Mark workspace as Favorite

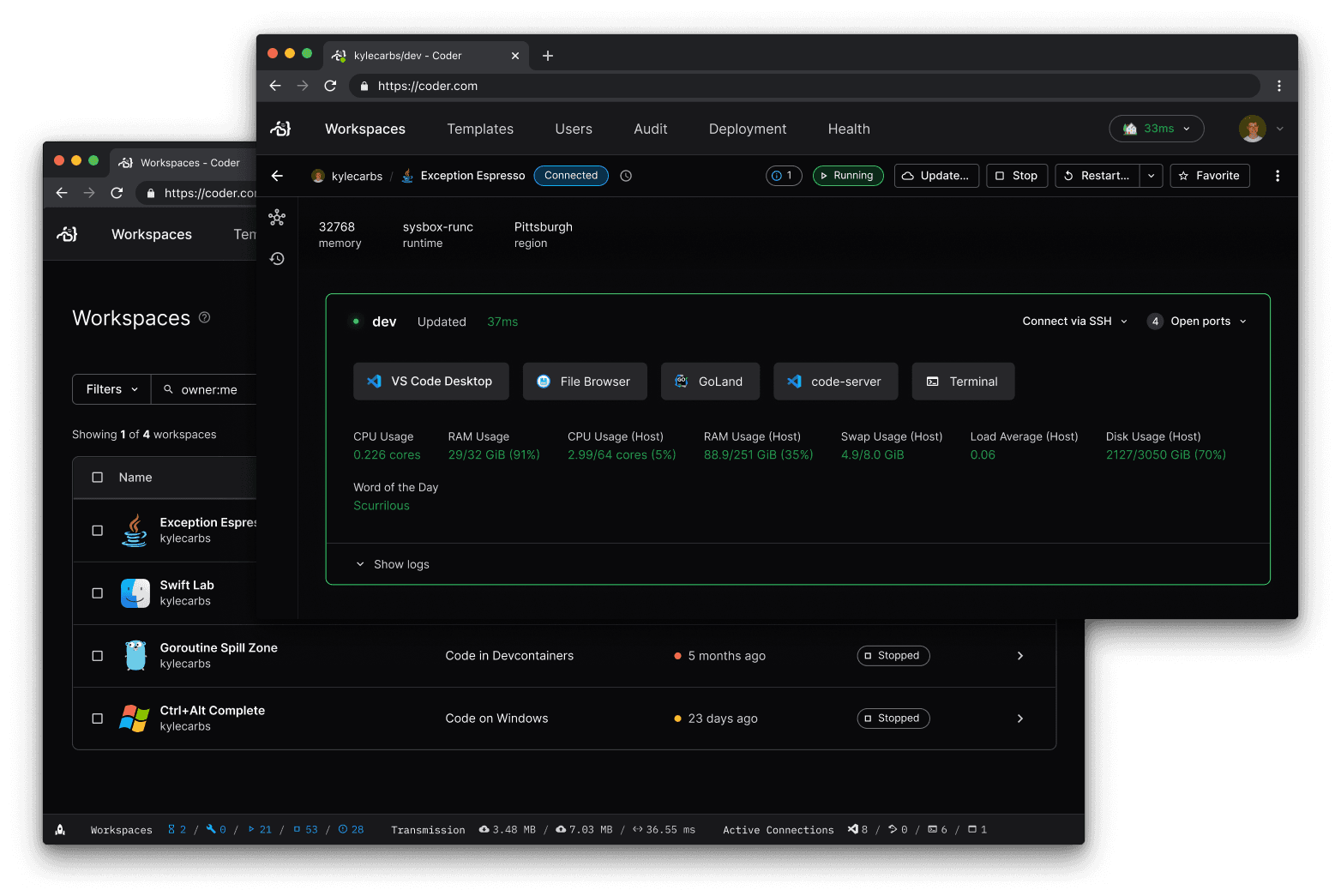tap(1210, 176)
